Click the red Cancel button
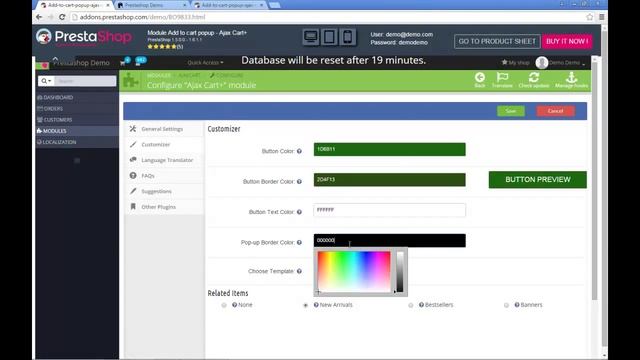The image size is (640, 360). [x=556, y=111]
